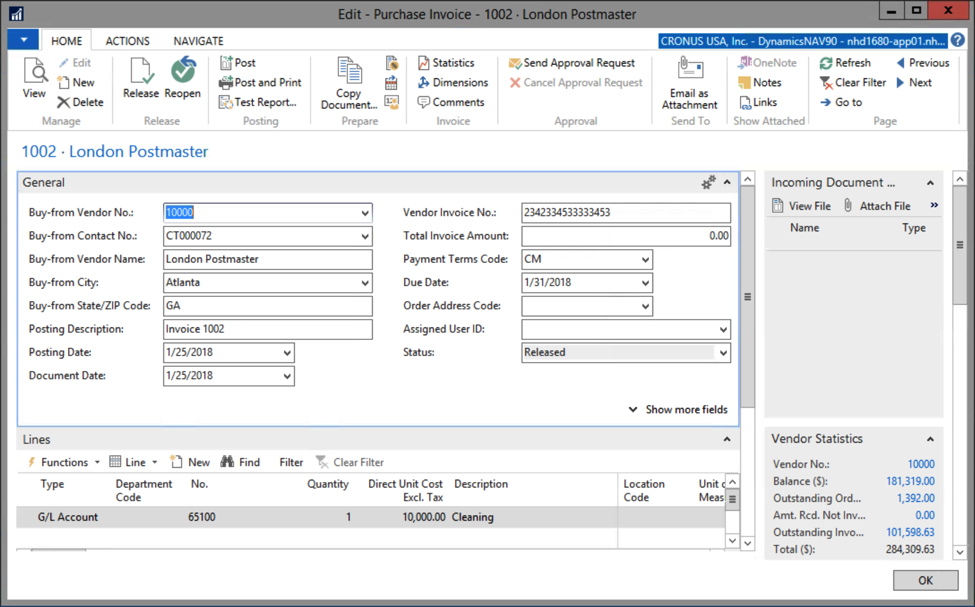Open the invoice Comments

coord(451,102)
